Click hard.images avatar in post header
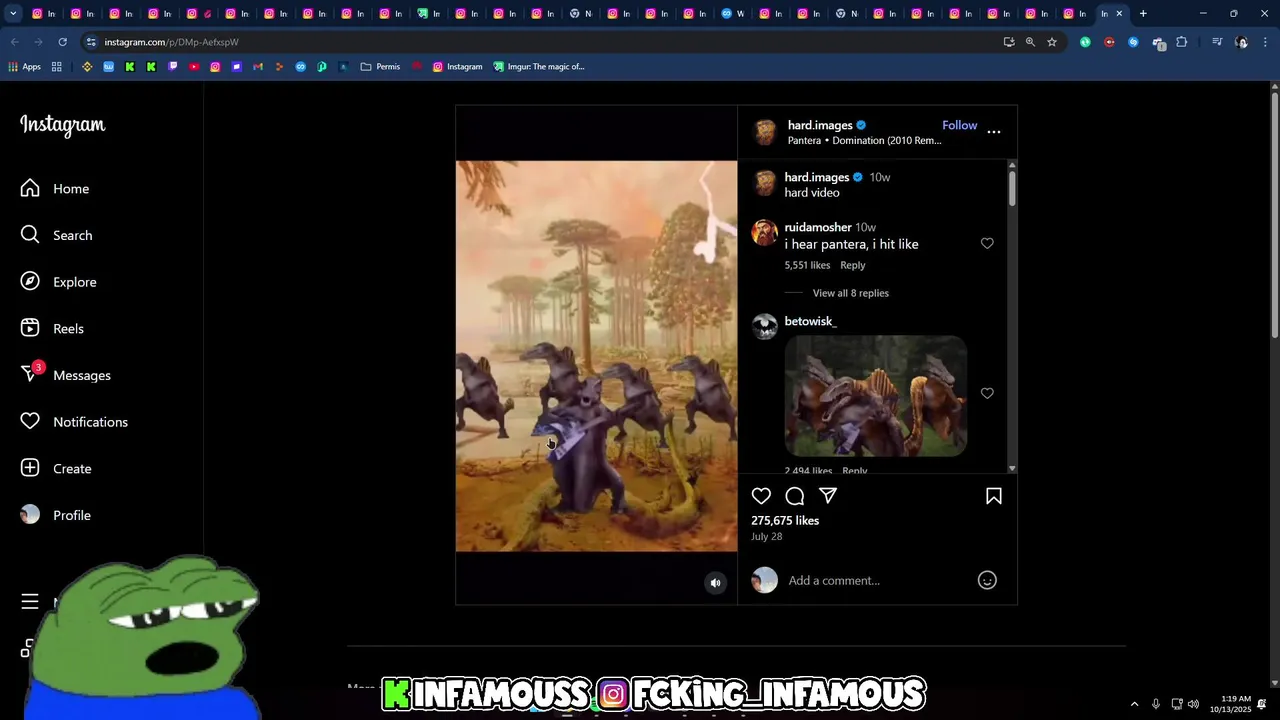The width and height of the screenshot is (1280, 720). tap(765, 132)
